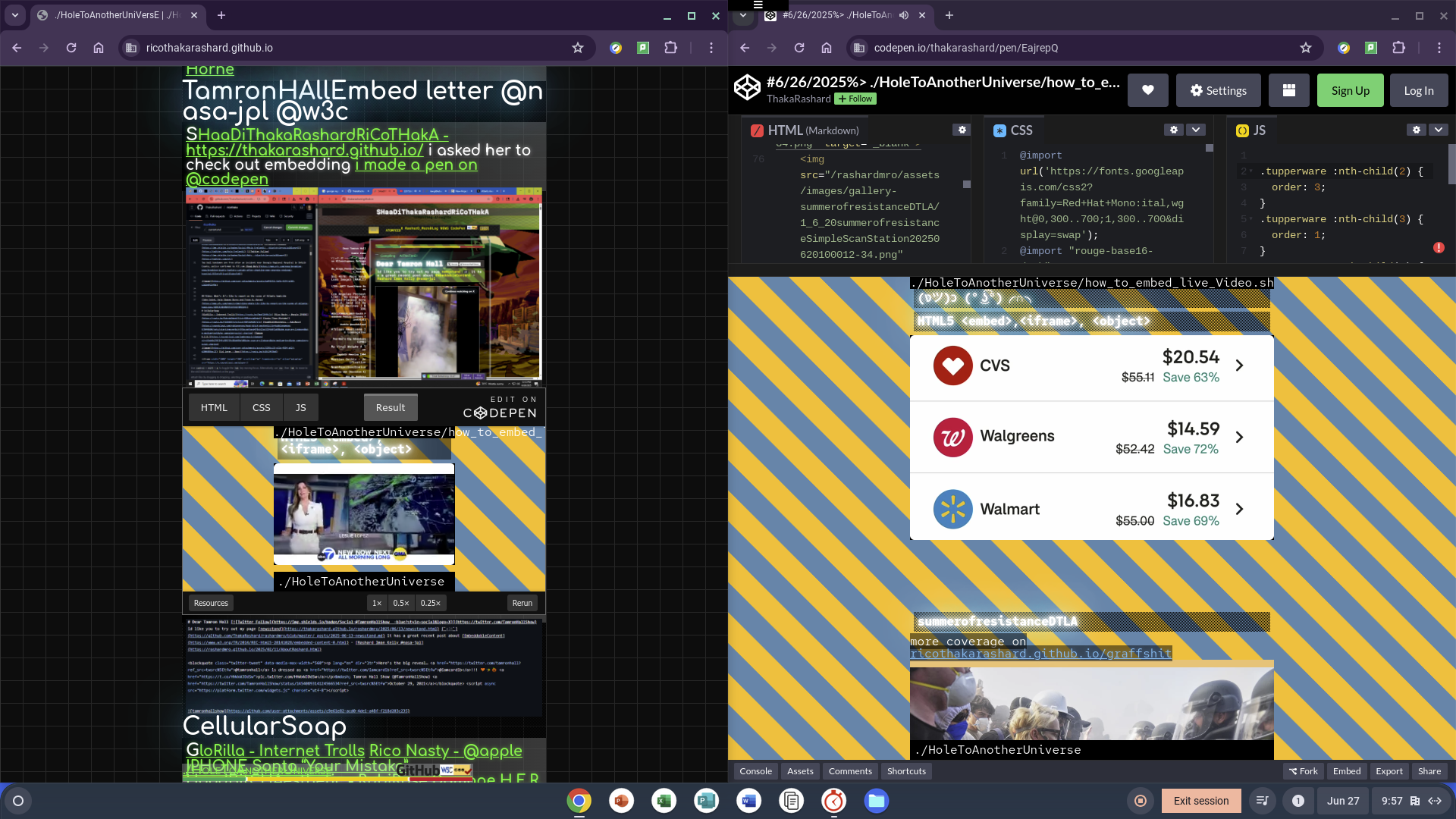Image resolution: width=1456 pixels, height=819 pixels.
Task: Fork this pen
Action: tap(1303, 771)
